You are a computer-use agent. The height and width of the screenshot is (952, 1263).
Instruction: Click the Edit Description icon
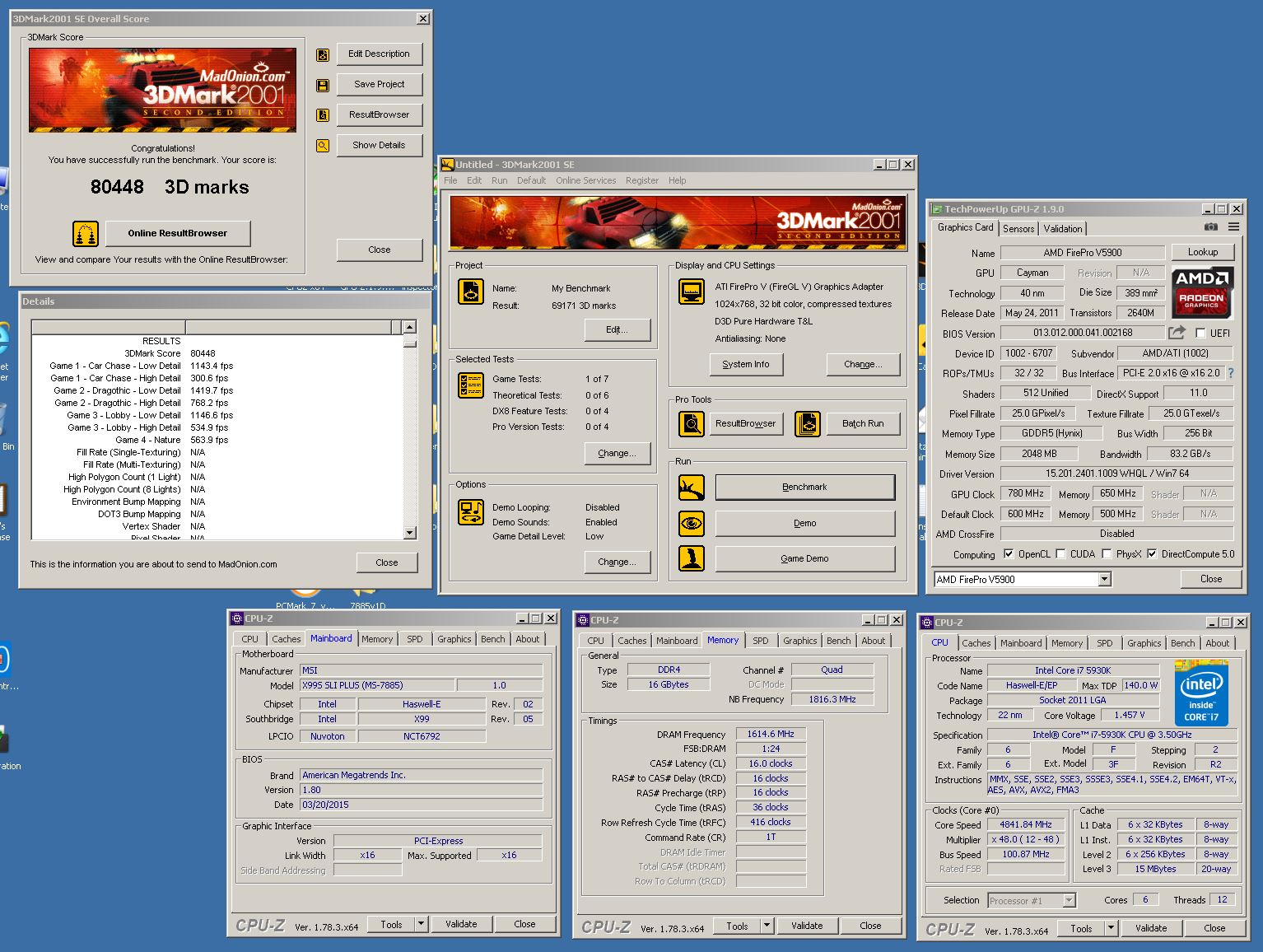[x=323, y=54]
